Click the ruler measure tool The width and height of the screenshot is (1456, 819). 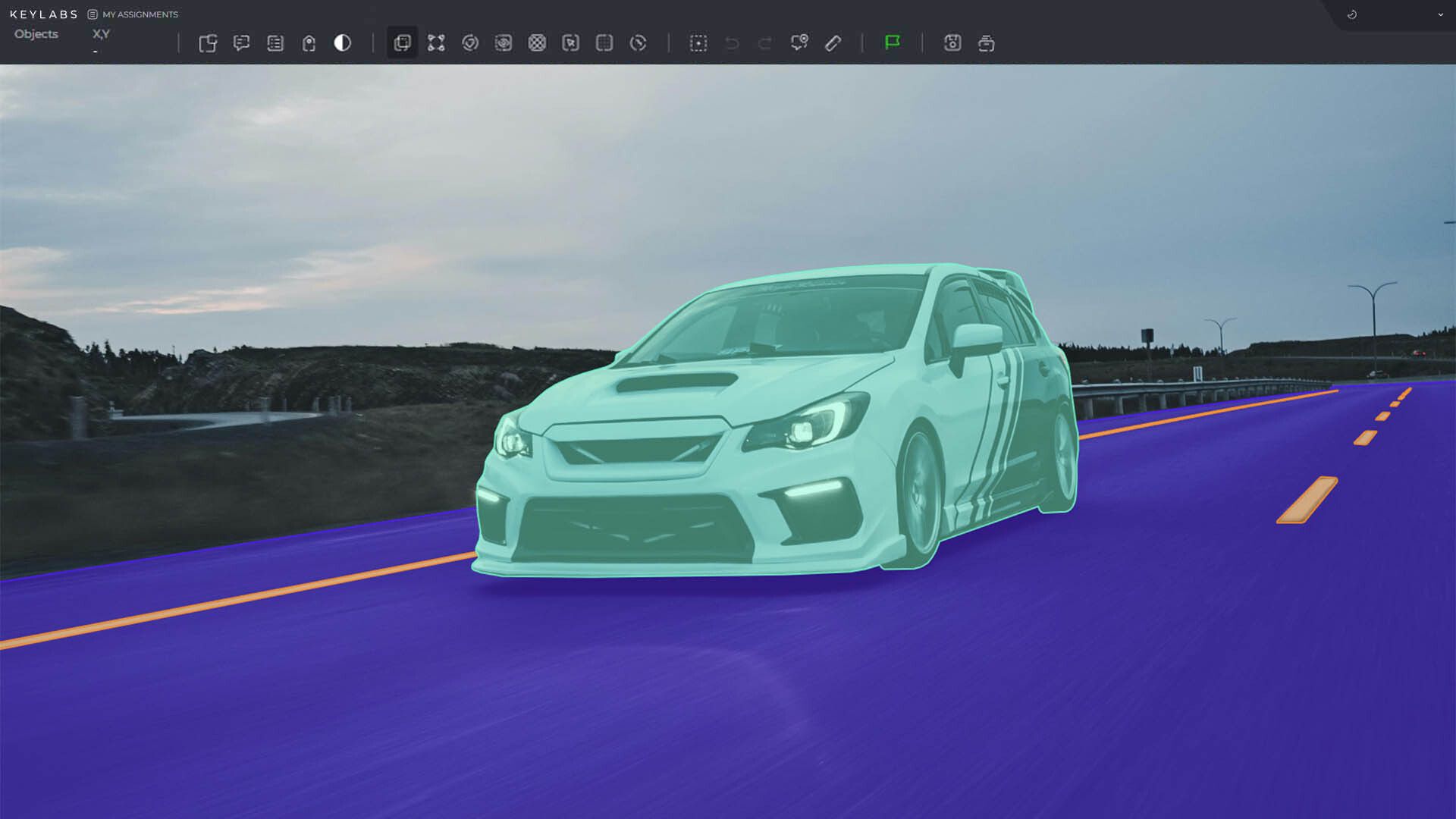[833, 43]
